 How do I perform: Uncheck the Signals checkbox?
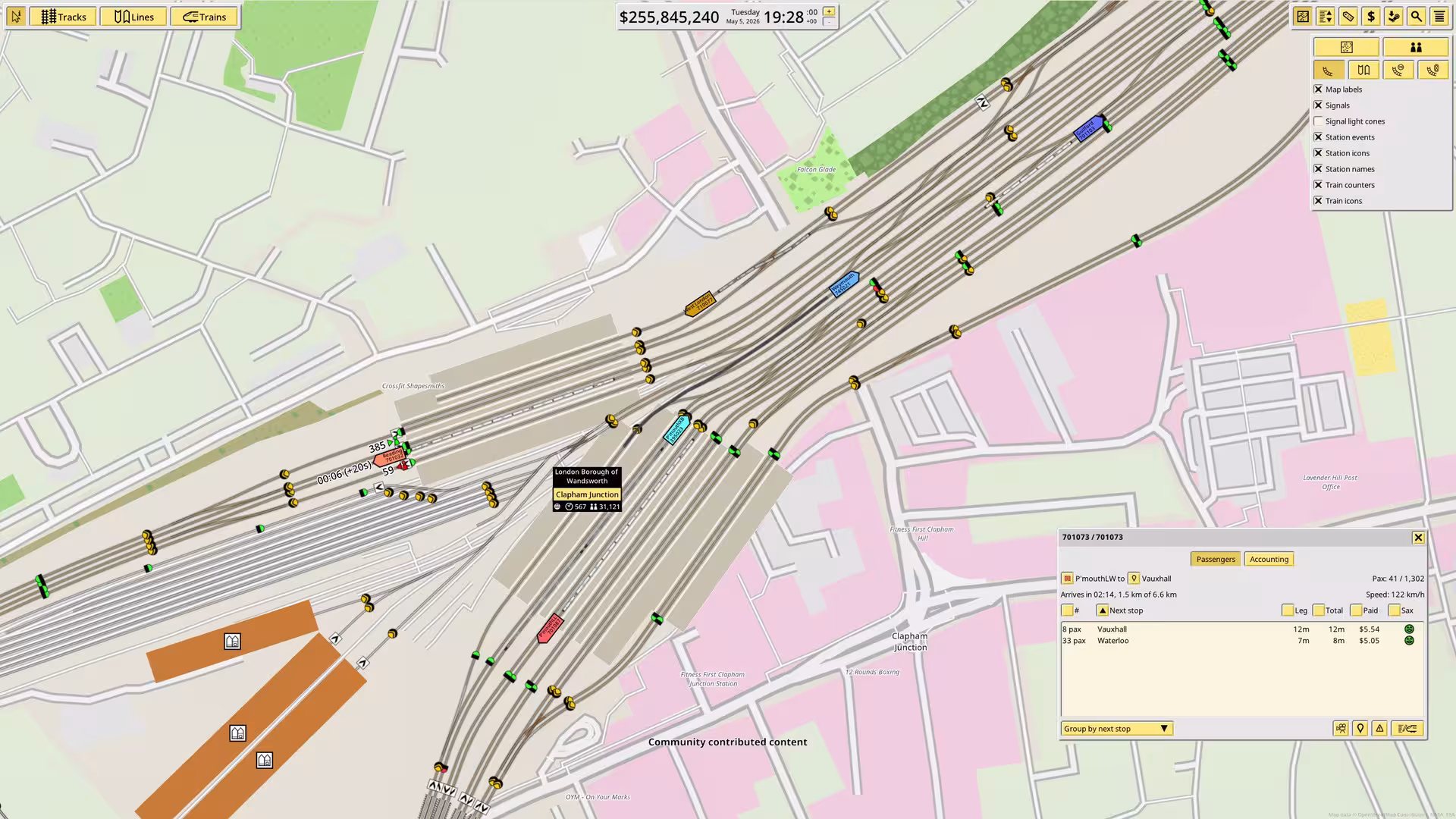point(1318,105)
